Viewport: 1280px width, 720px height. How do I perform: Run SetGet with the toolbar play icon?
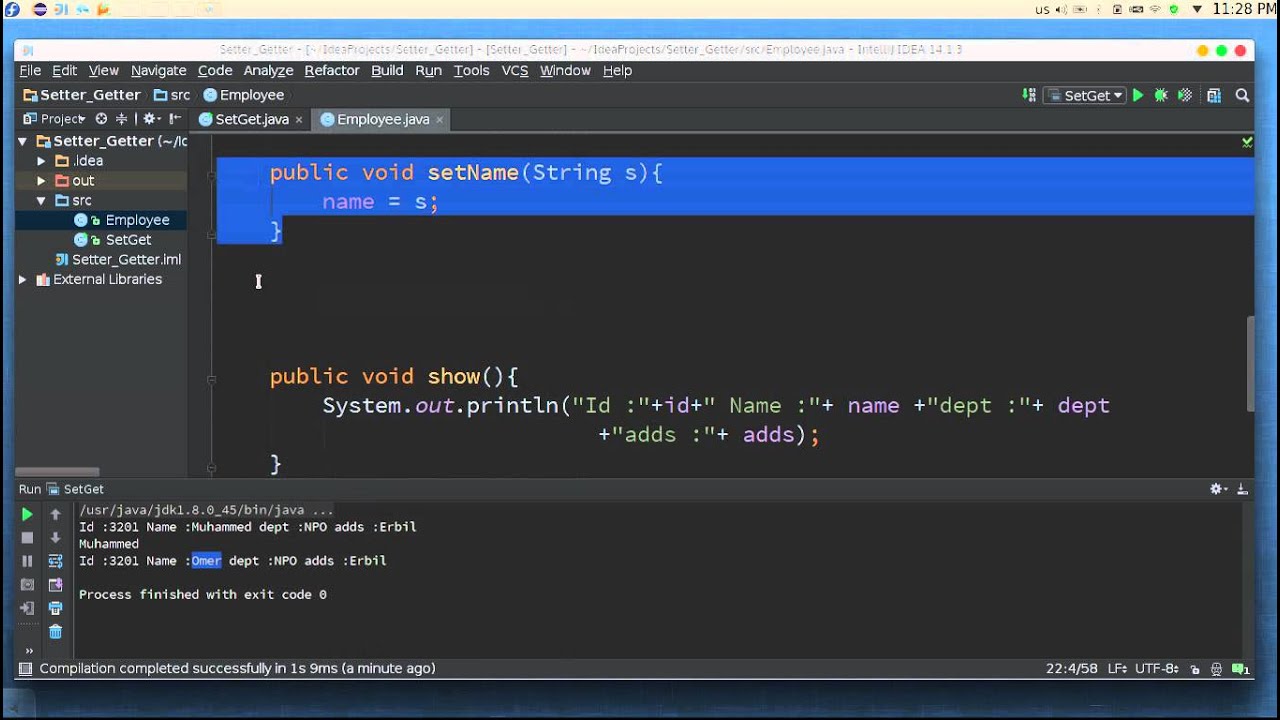(1137, 95)
